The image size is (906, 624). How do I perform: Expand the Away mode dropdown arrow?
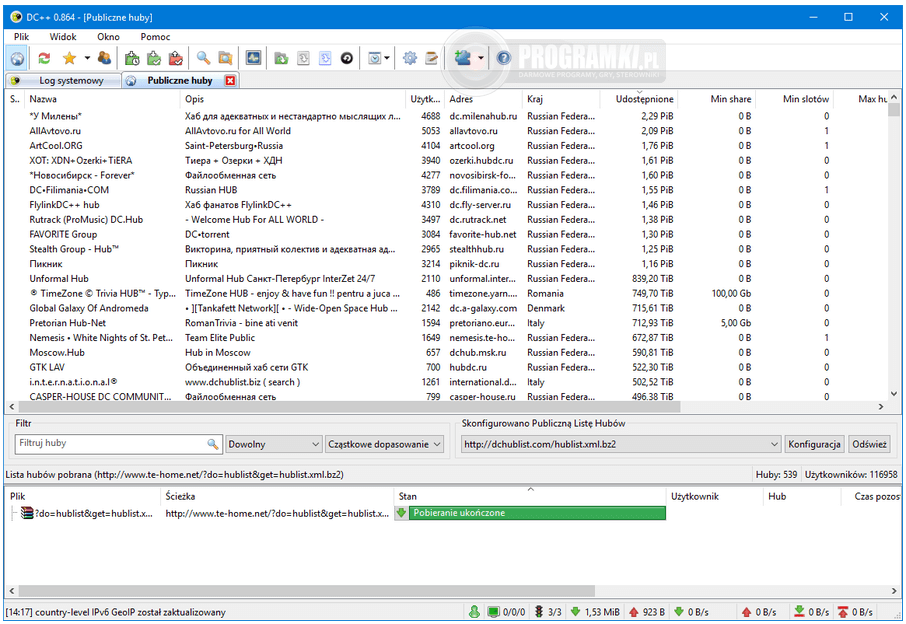coord(481,58)
